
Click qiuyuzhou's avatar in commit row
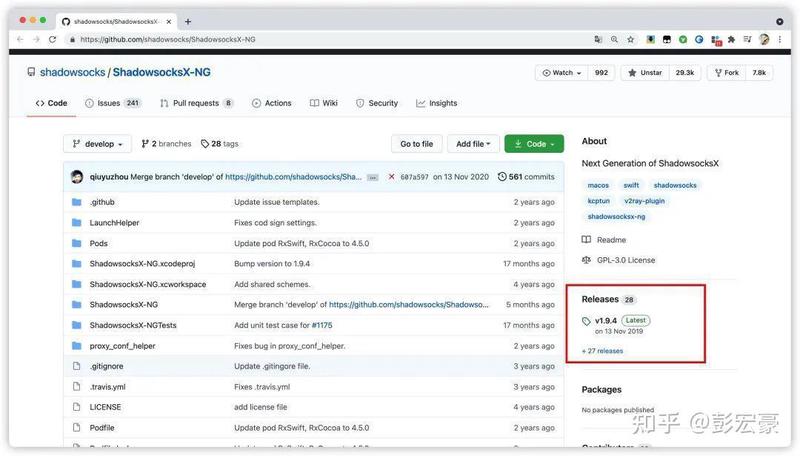(x=77, y=177)
